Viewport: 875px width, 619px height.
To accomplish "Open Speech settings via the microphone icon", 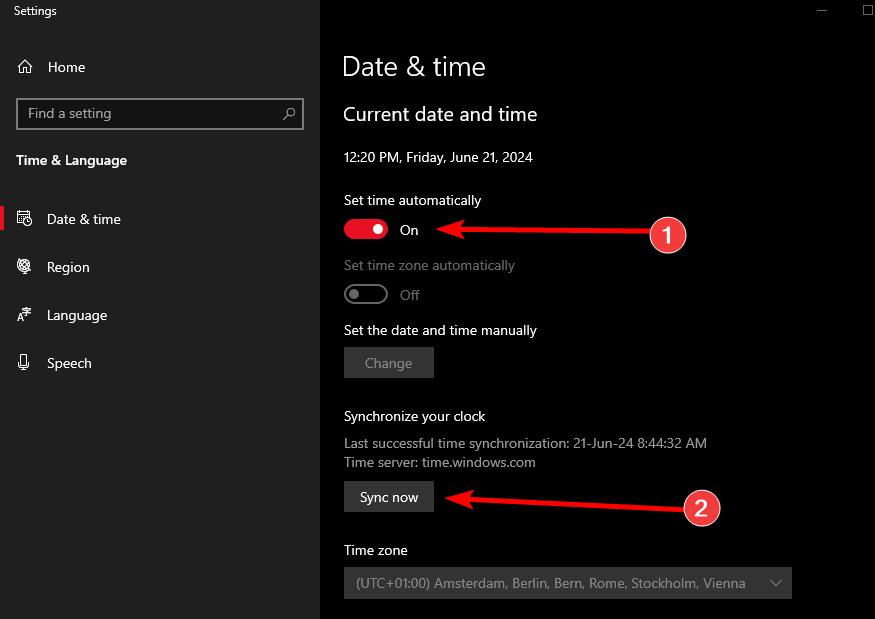I will click(24, 363).
